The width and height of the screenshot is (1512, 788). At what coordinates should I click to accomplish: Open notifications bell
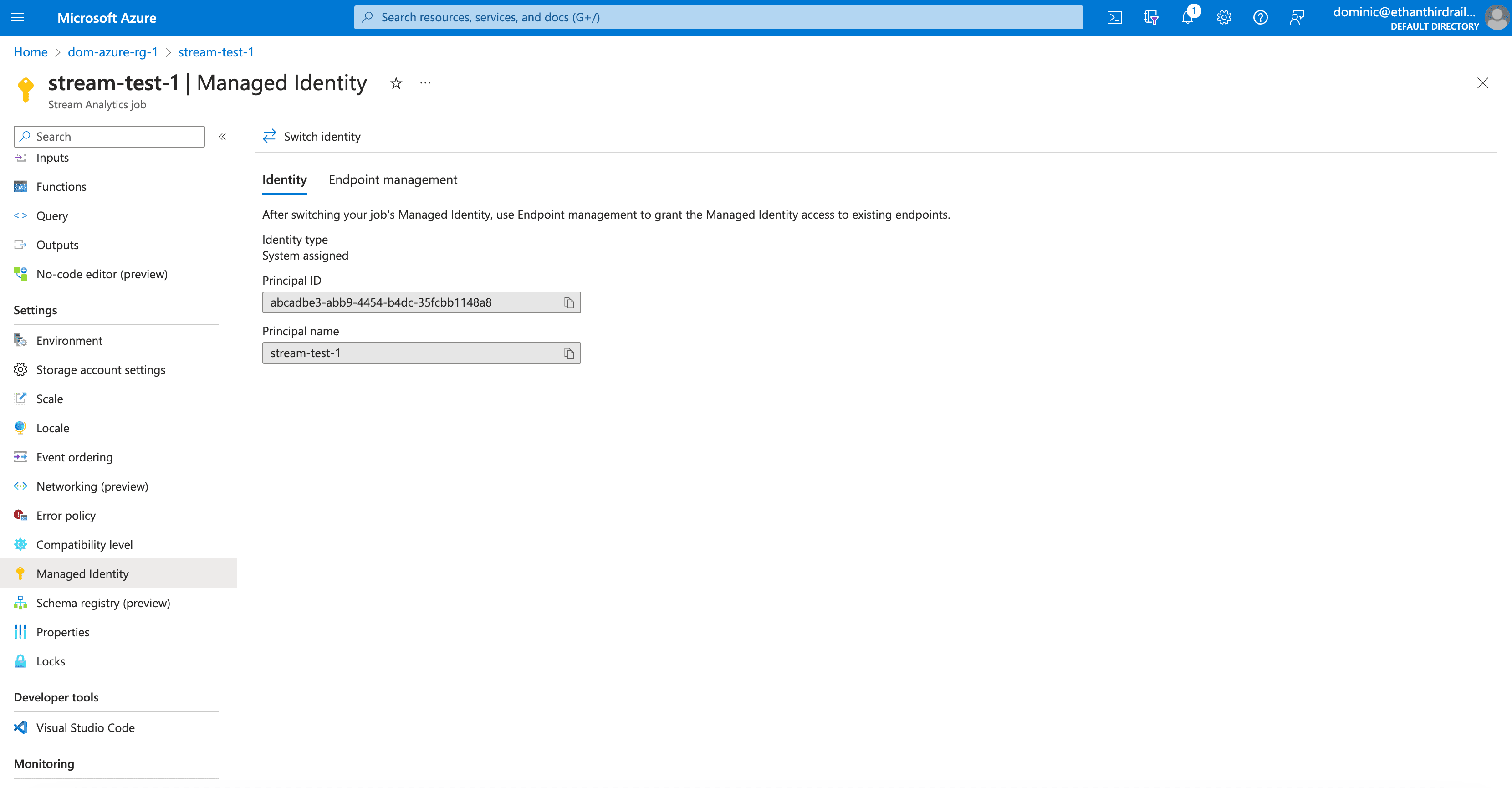(1187, 18)
